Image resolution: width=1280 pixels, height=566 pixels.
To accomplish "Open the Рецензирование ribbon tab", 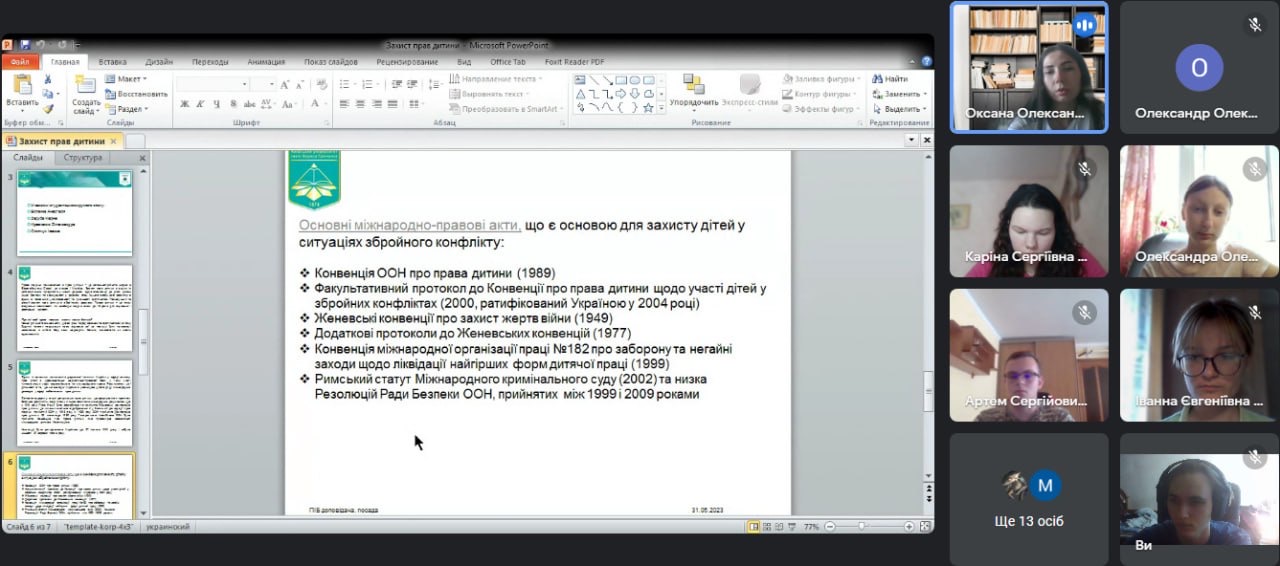I will [x=407, y=62].
